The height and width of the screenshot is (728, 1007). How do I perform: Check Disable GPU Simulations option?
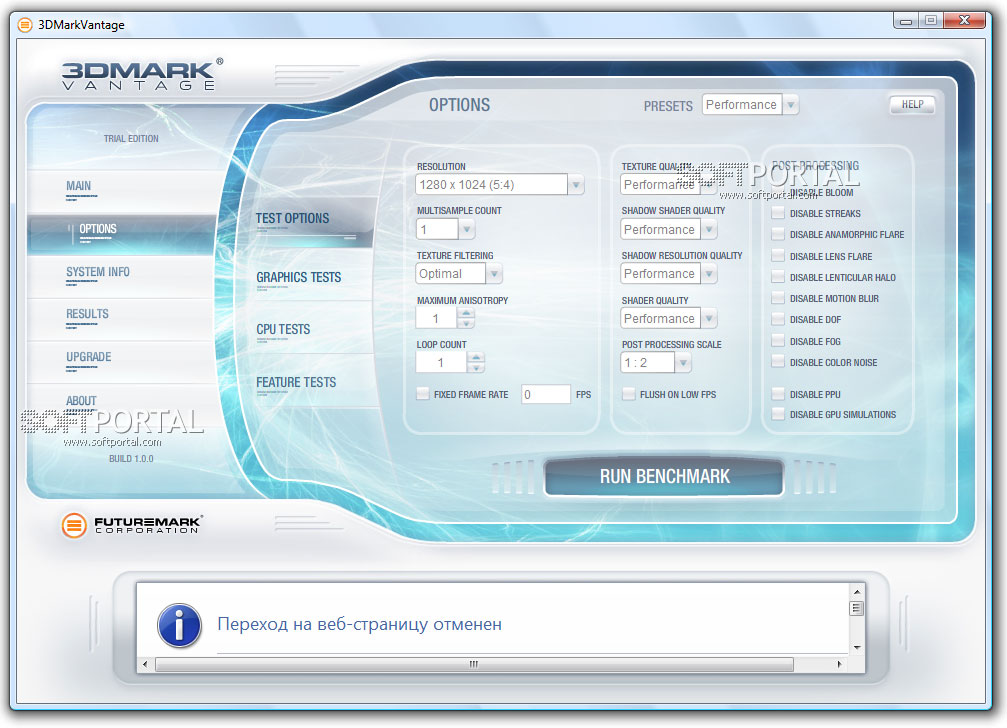coord(778,414)
